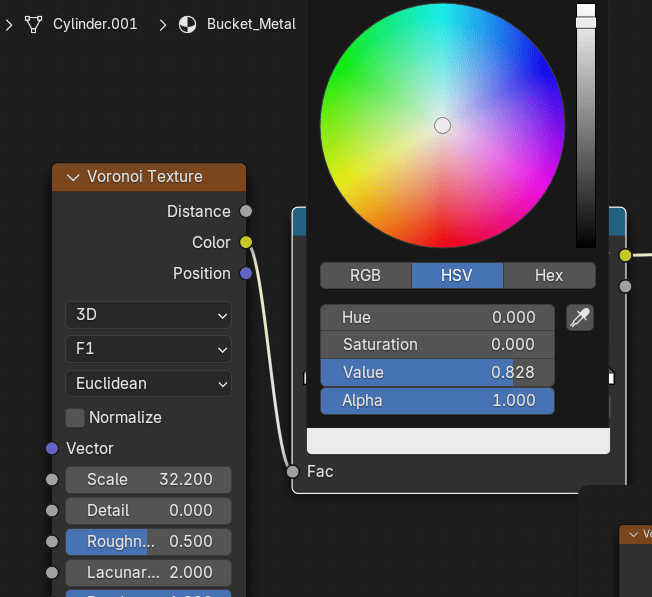Click the Bucket_Metal material sphere icon
The image size is (652, 597).
pos(187,24)
